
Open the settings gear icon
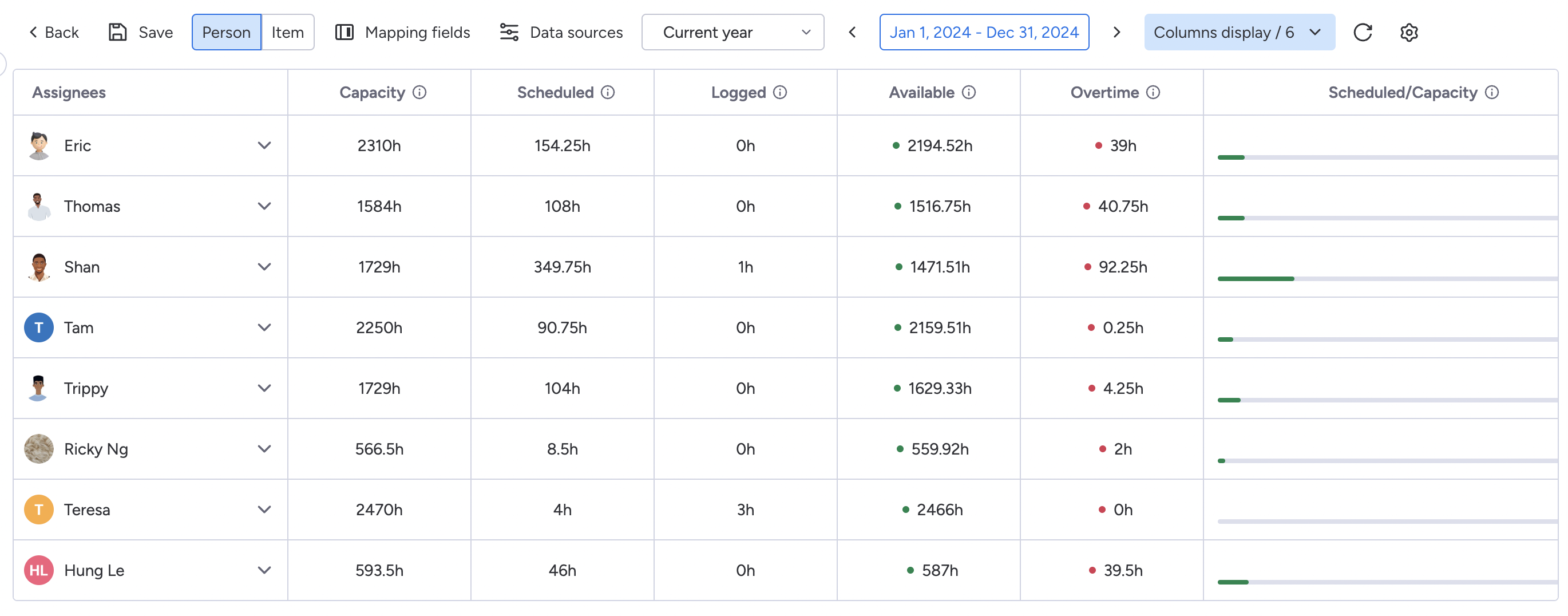(1408, 32)
